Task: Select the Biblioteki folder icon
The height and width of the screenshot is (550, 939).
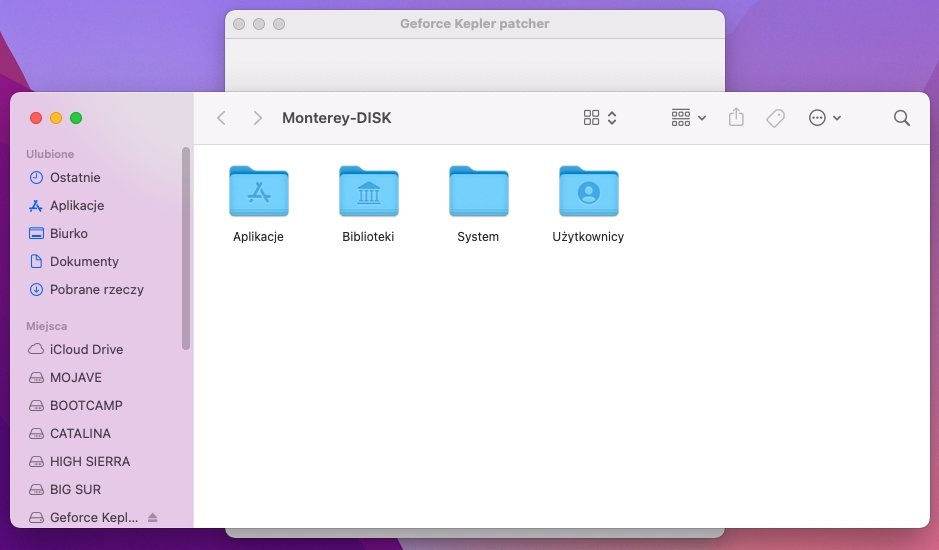Action: [368, 191]
